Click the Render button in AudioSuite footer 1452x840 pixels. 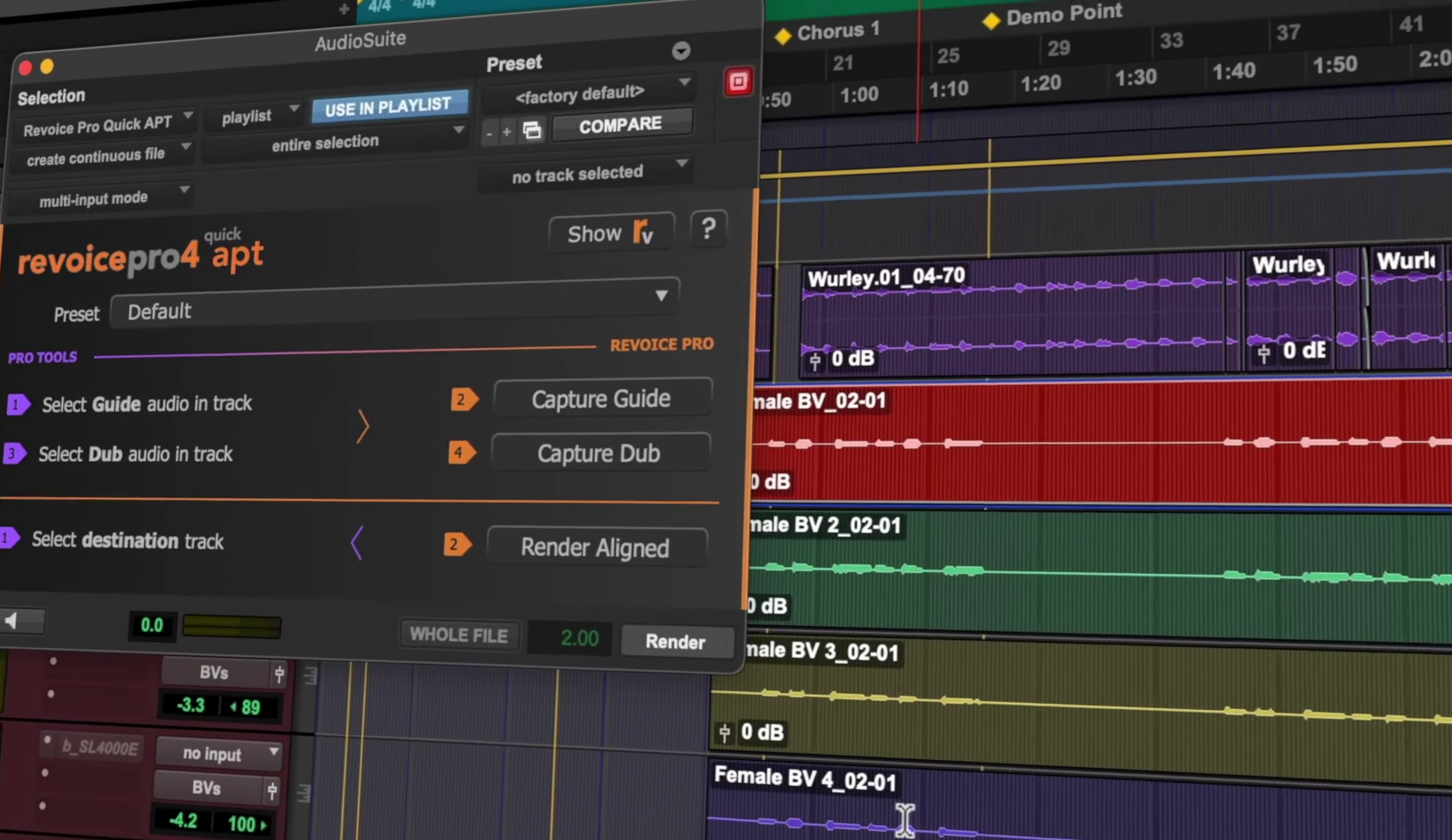point(675,642)
